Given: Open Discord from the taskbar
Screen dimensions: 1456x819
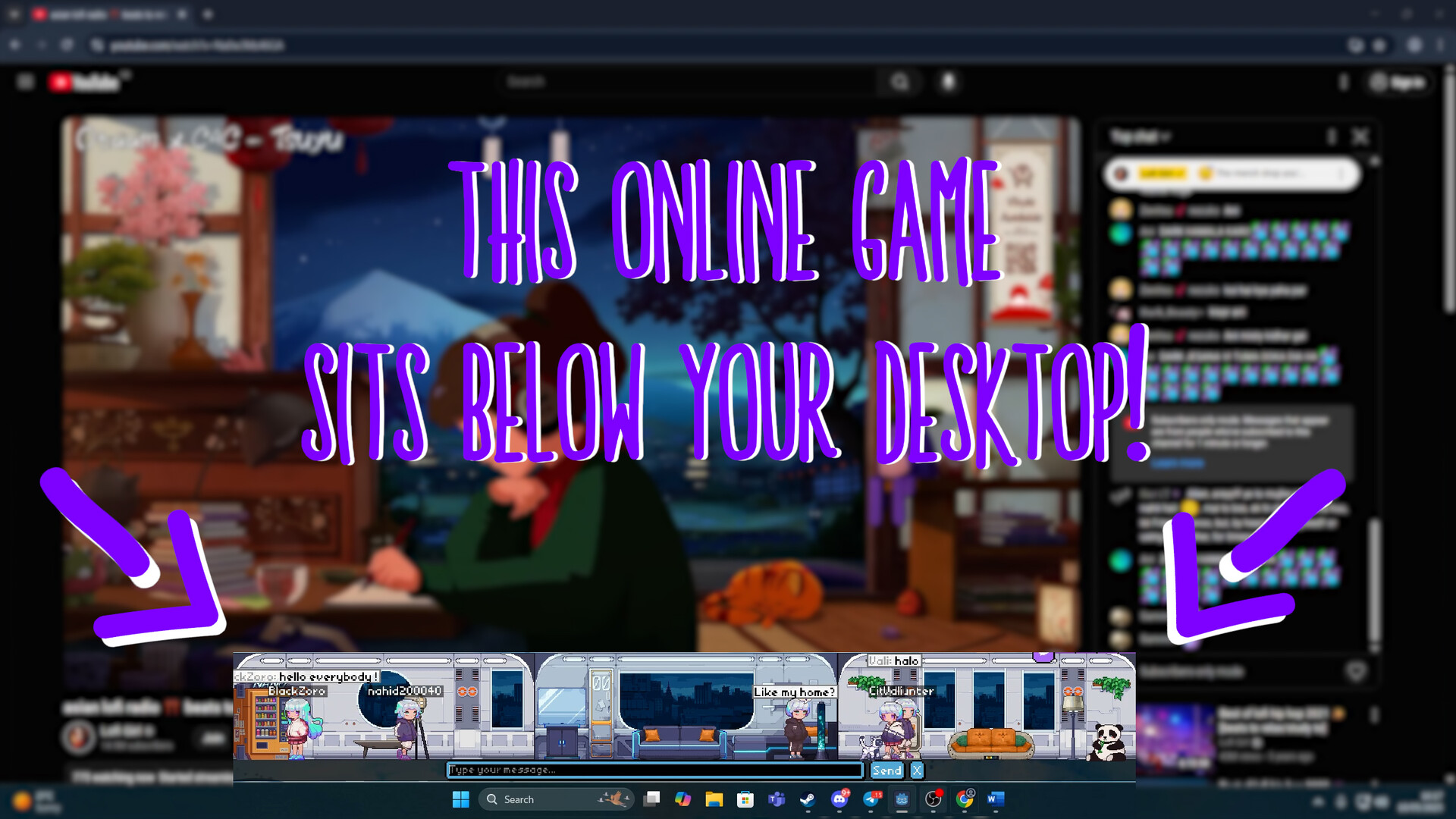Looking at the screenshot, I should point(839,799).
